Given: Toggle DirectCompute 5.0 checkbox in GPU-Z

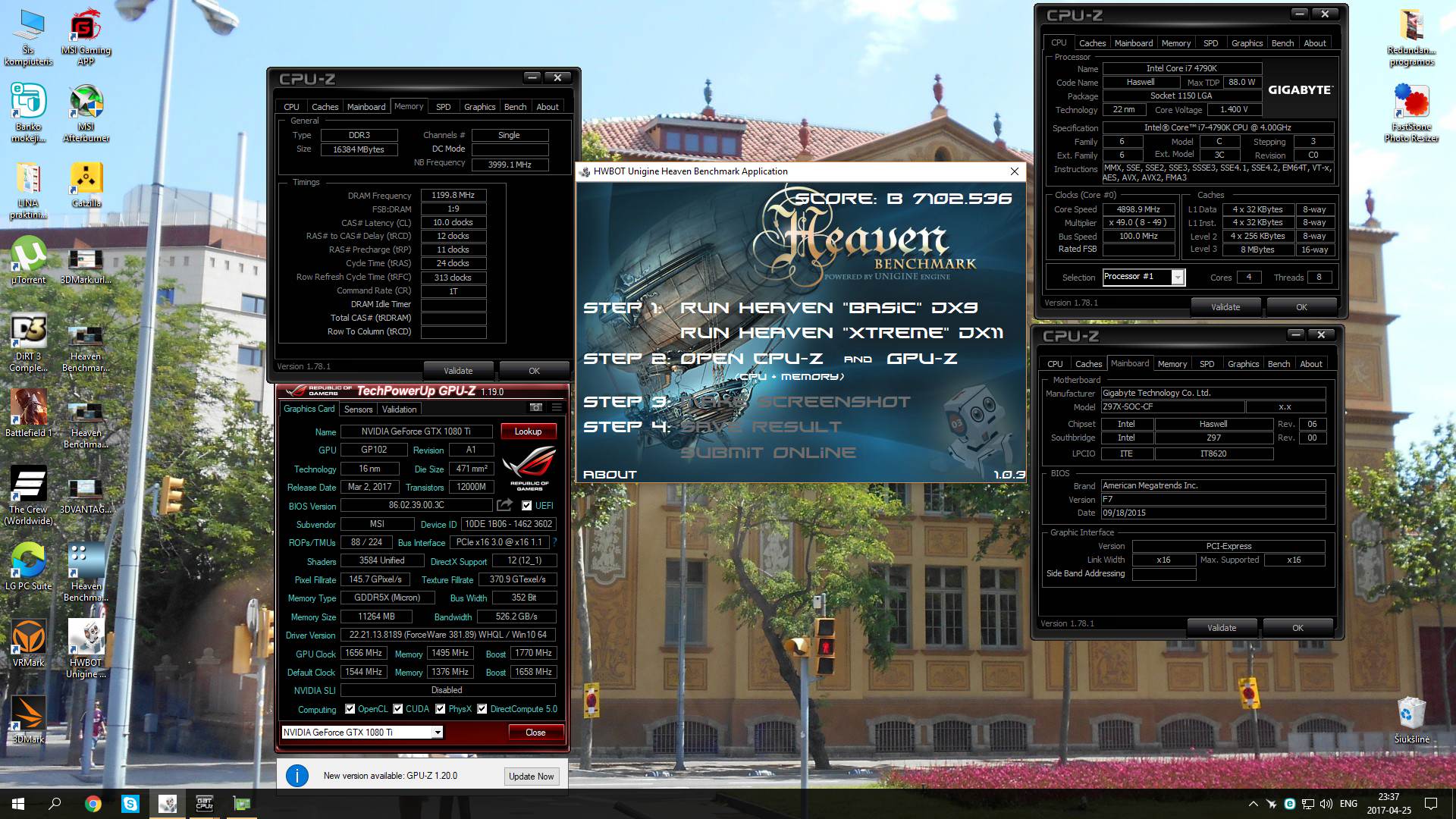Looking at the screenshot, I should [x=482, y=709].
